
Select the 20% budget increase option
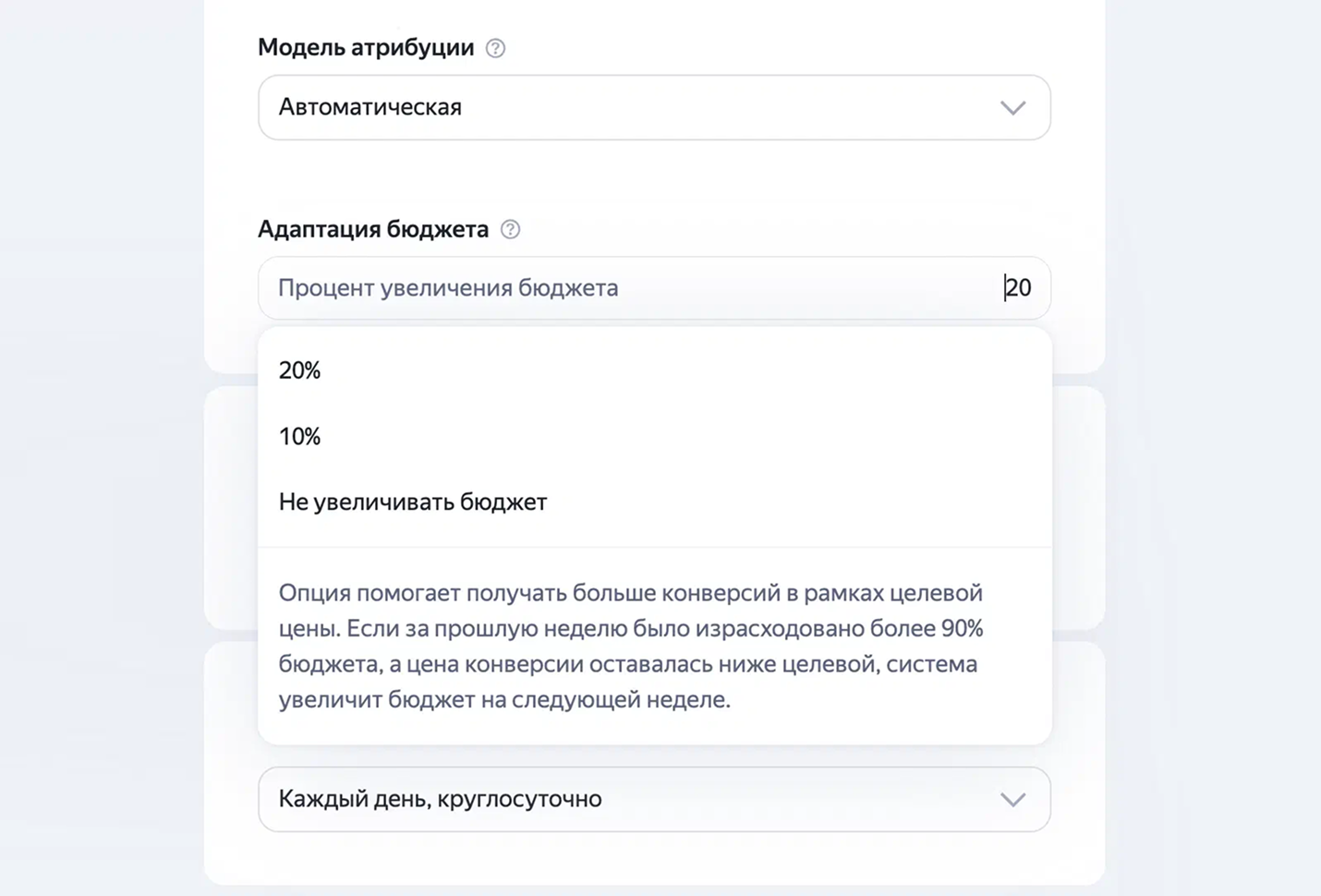(654, 370)
